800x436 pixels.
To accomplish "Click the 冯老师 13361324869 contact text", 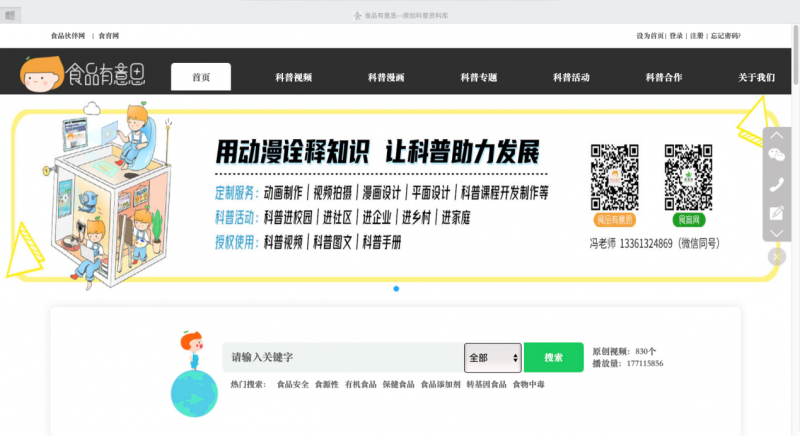I will coord(655,243).
